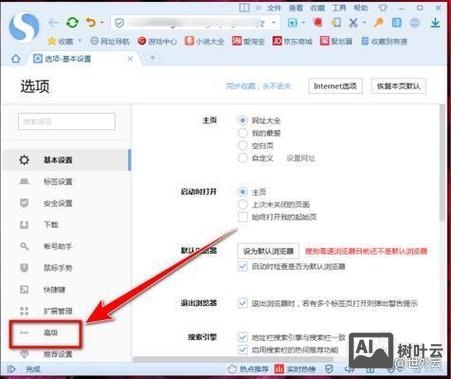Click the options search input box

click(x=67, y=121)
